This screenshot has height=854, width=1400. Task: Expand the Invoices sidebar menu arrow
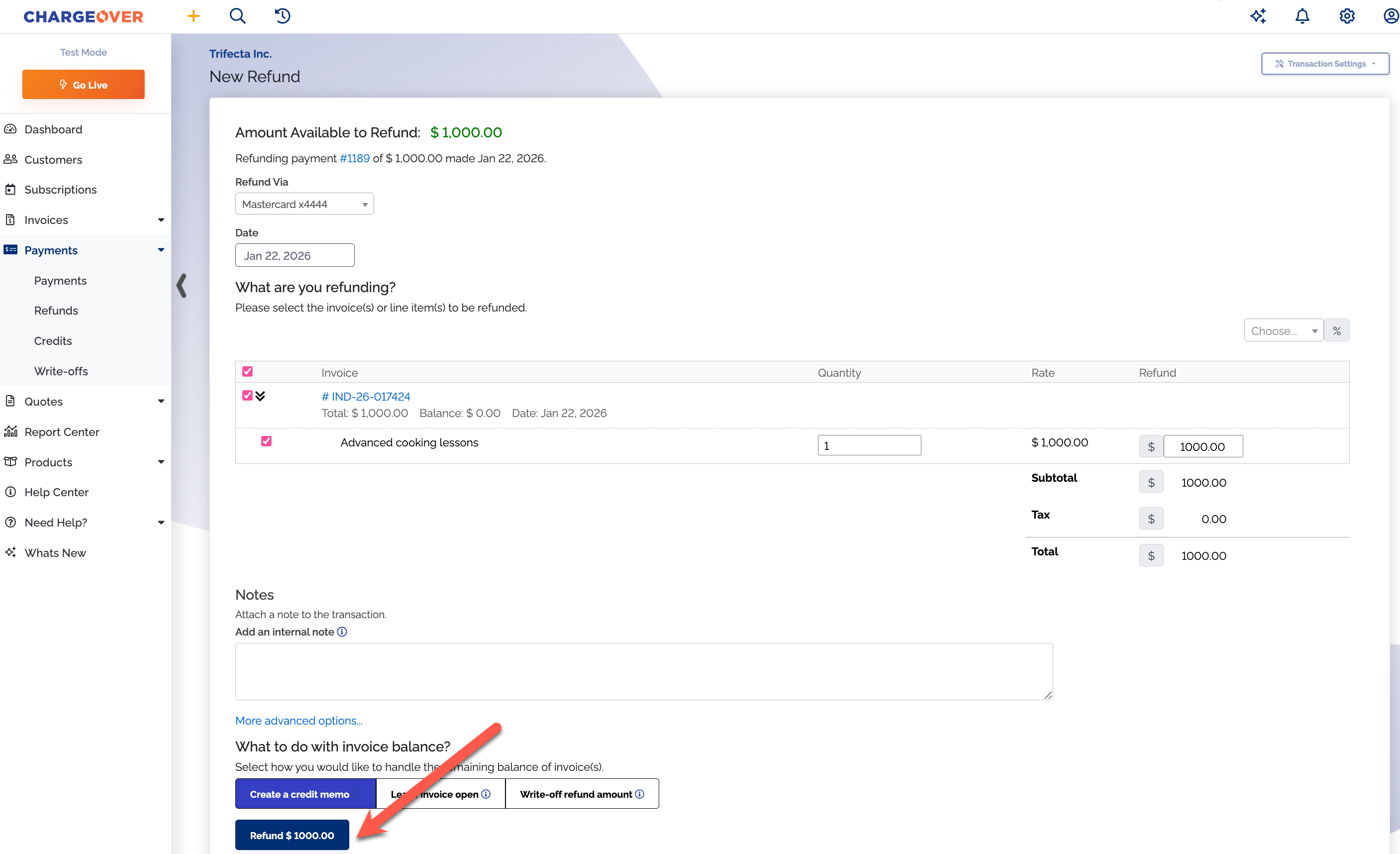point(161,220)
